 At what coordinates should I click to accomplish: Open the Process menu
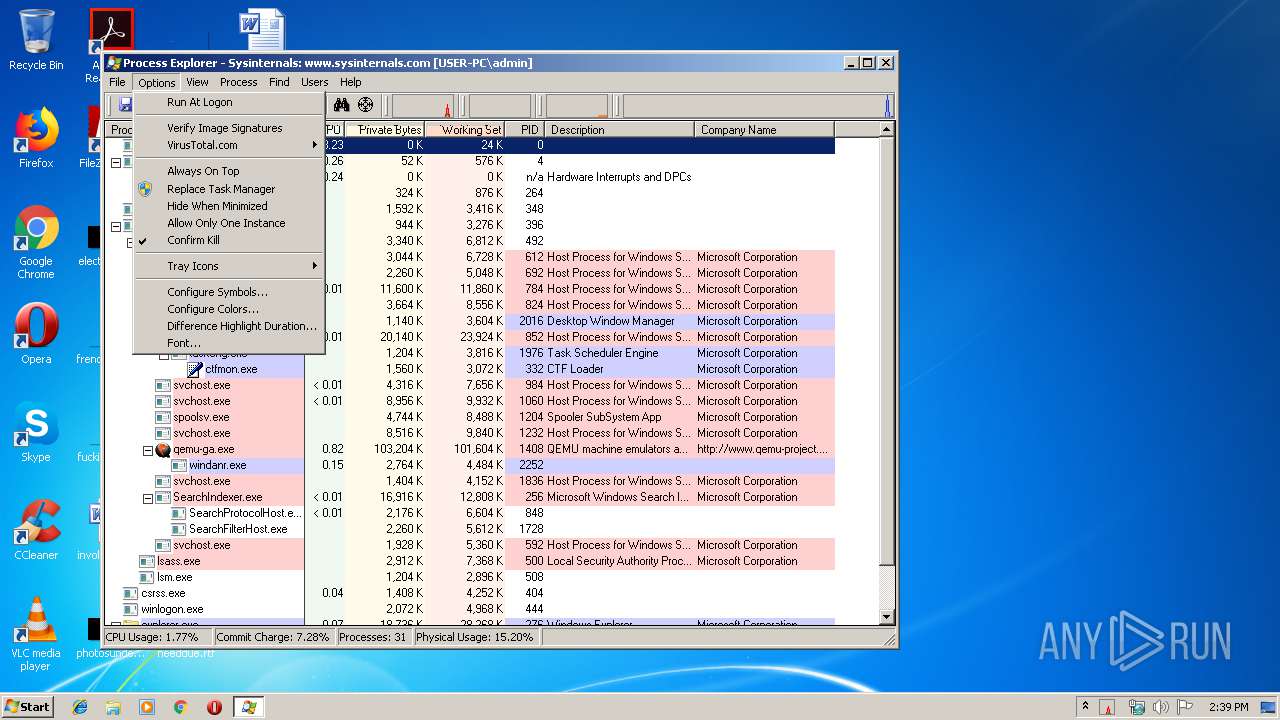[x=238, y=82]
